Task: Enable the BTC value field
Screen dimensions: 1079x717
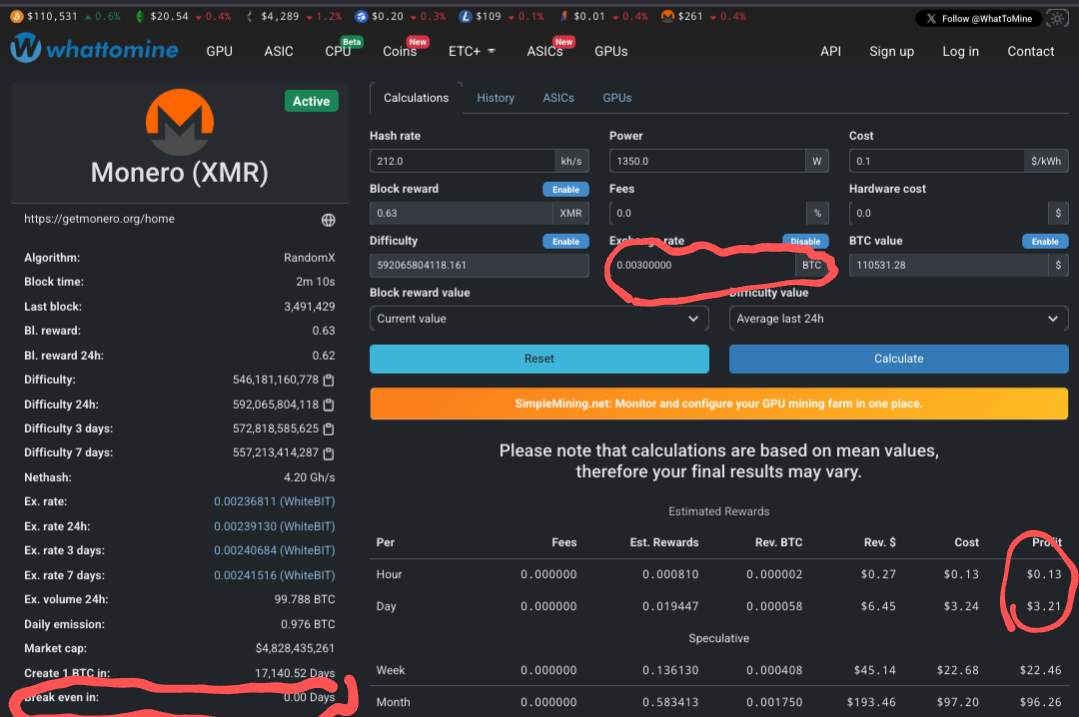Action: pyautogui.click(x=1045, y=242)
